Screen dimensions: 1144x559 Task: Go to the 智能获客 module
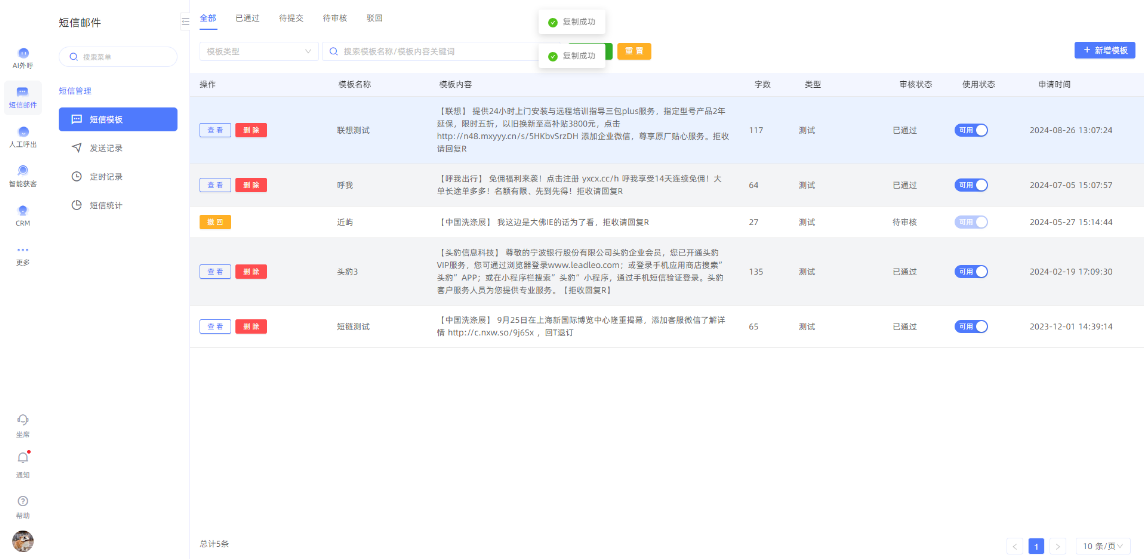[x=23, y=172]
